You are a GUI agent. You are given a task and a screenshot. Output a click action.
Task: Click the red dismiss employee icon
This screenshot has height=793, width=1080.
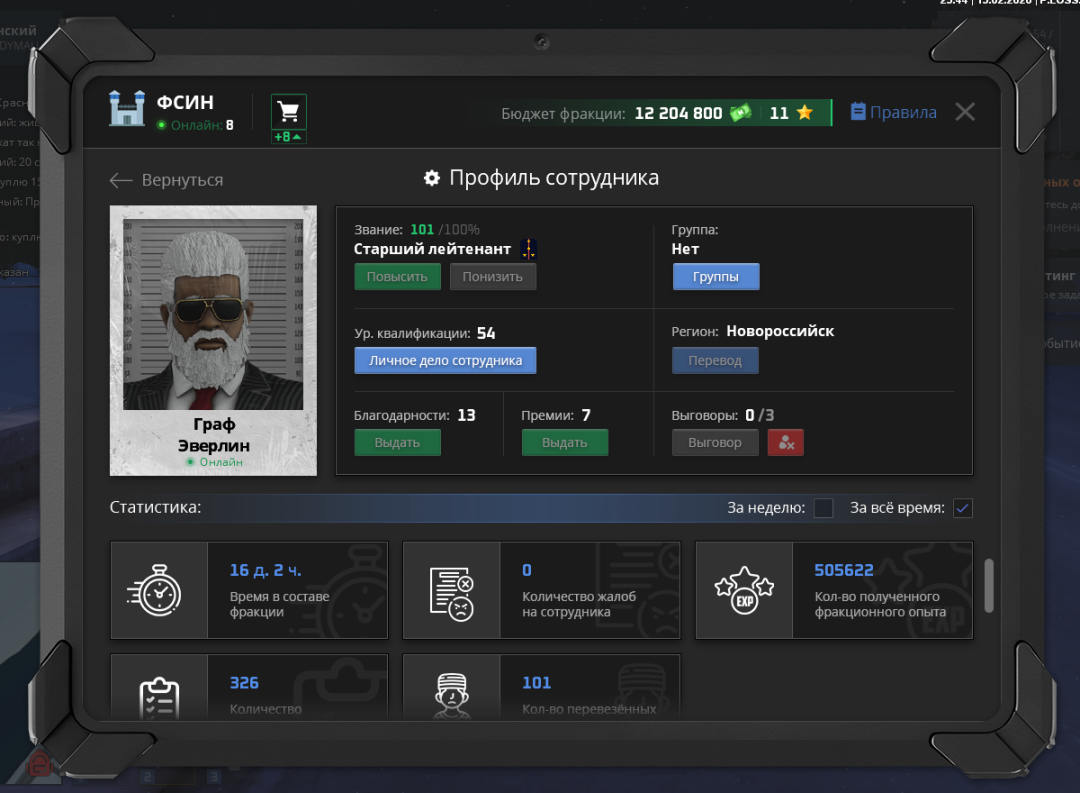click(785, 442)
